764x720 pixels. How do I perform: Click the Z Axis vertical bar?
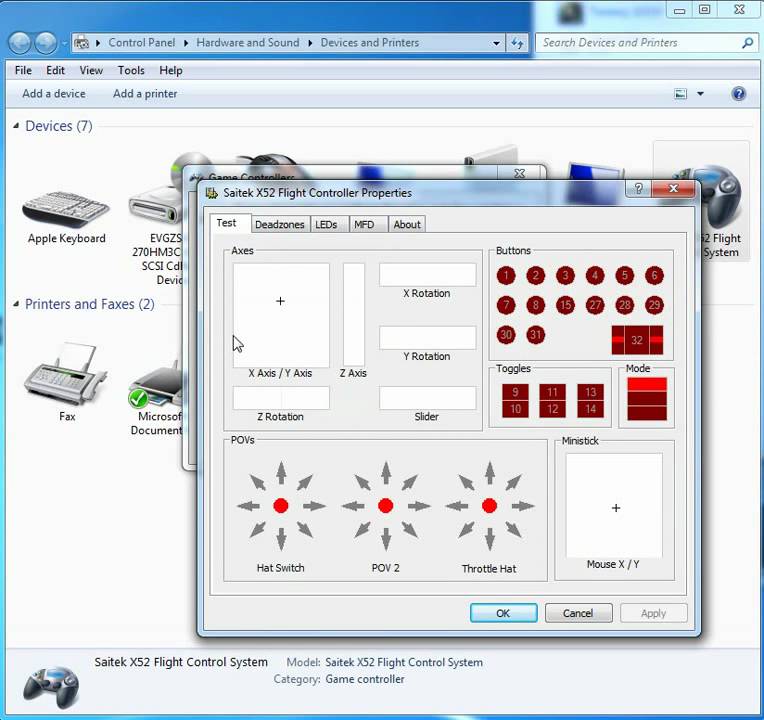(354, 315)
